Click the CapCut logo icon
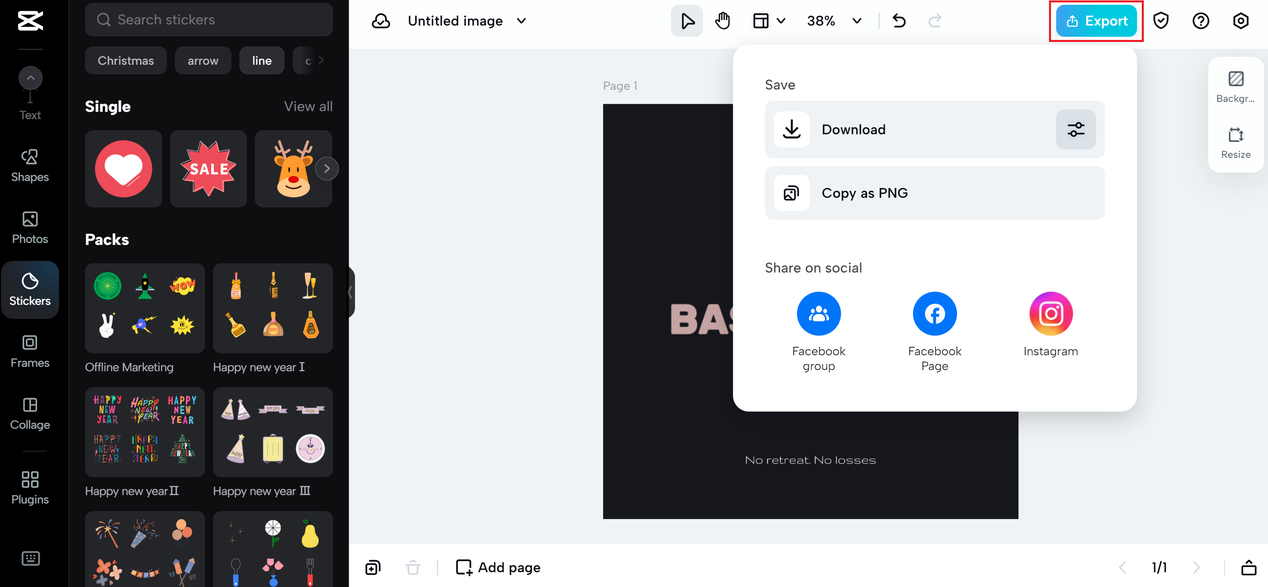The height and width of the screenshot is (587, 1268). [x=30, y=21]
